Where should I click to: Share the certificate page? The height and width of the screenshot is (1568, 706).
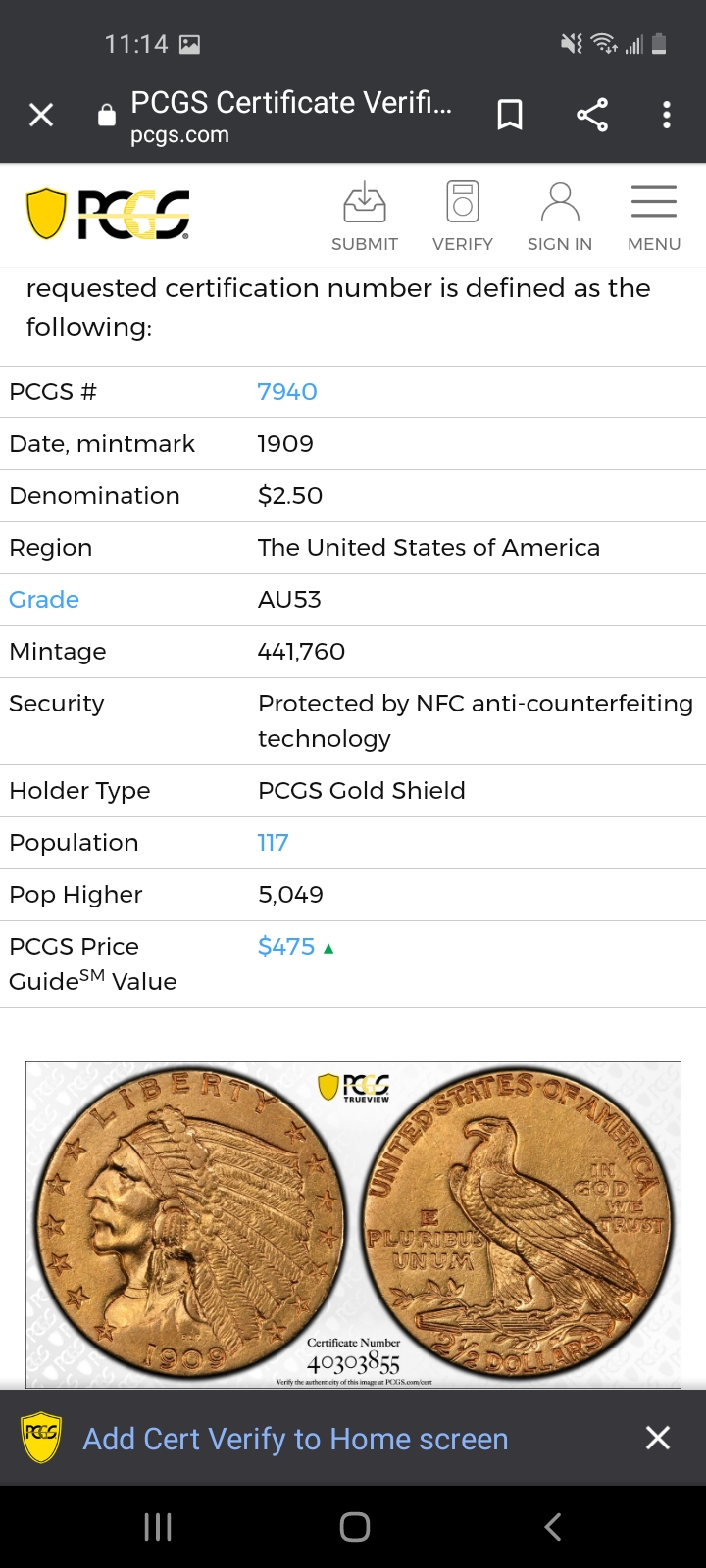click(x=592, y=116)
